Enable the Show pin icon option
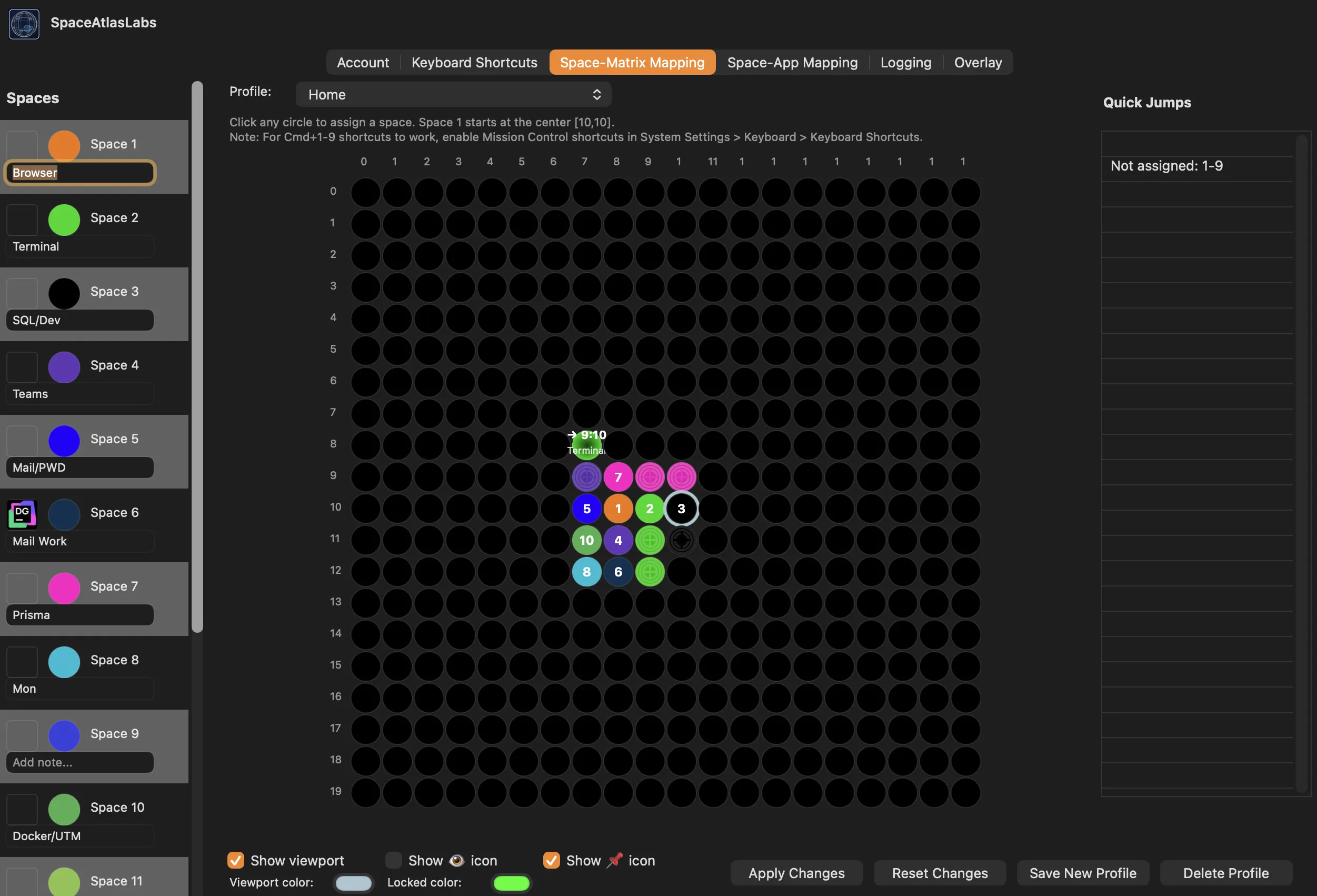Viewport: 1317px width, 896px height. pos(551,860)
